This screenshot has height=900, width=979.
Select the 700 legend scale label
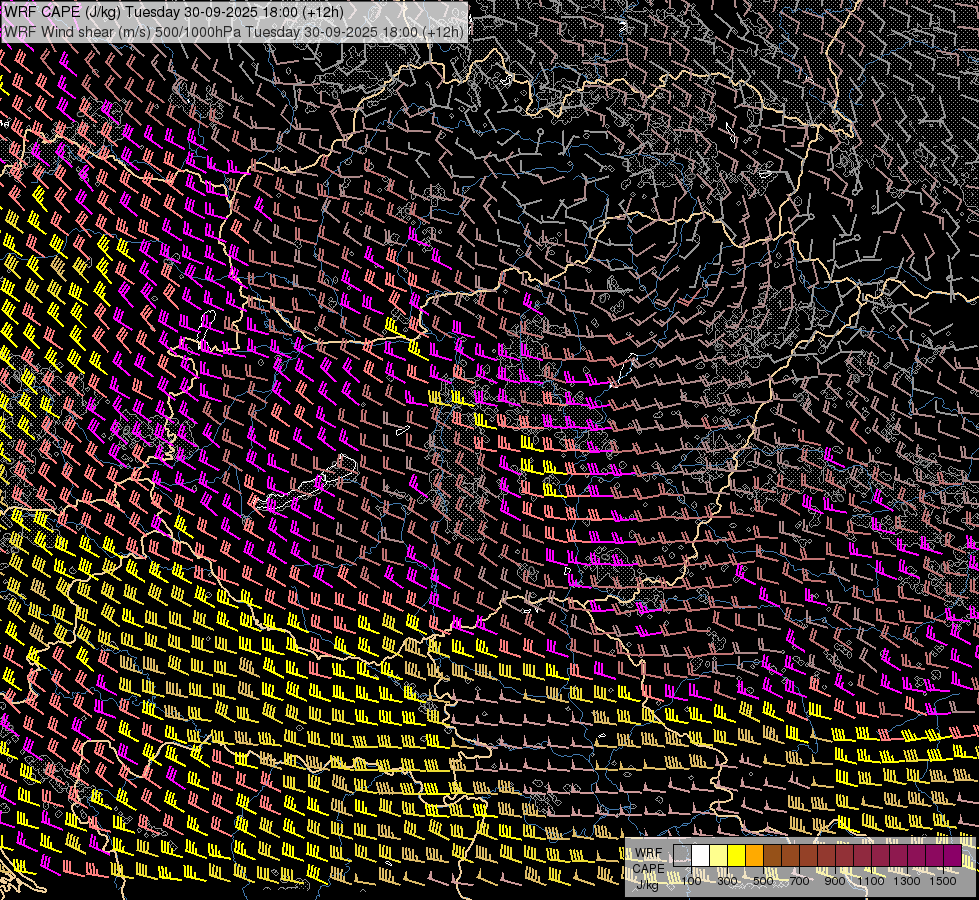[x=799, y=881]
